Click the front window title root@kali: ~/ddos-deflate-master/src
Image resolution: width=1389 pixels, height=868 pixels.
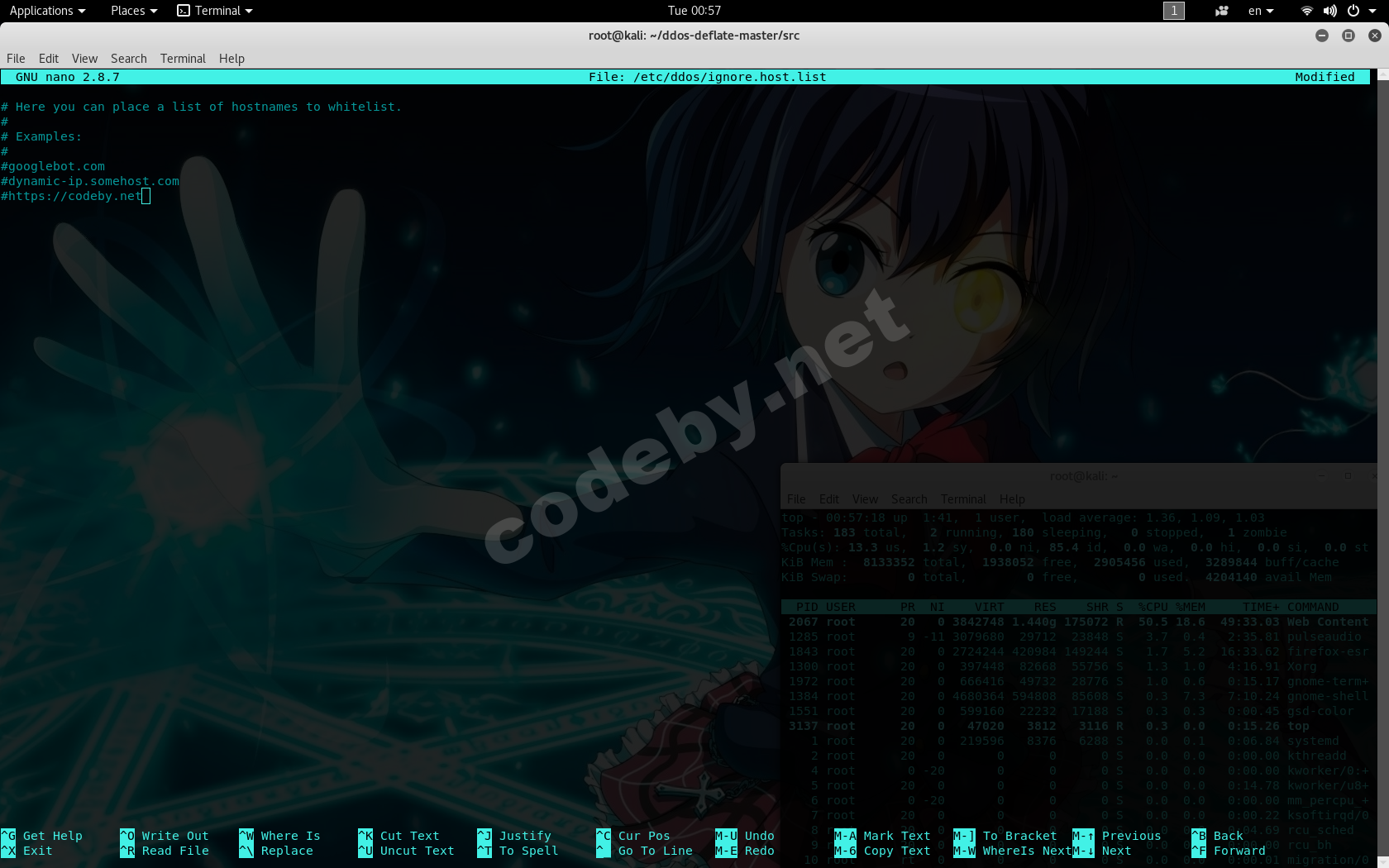point(694,36)
